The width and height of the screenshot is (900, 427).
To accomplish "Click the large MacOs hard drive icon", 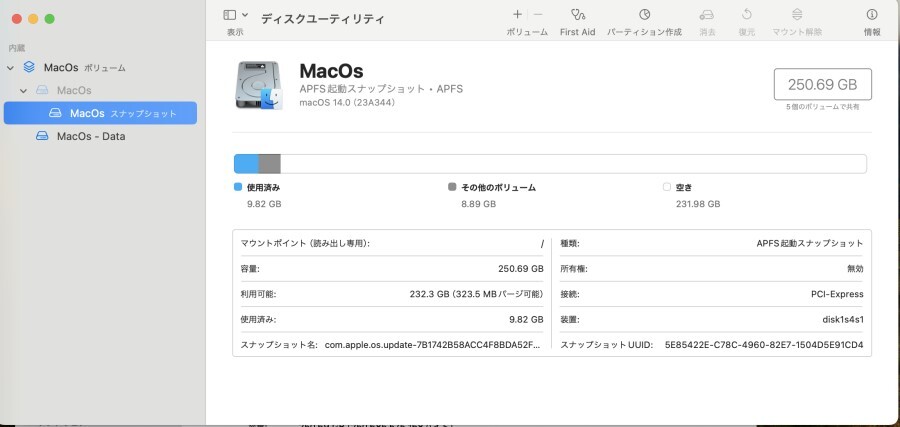I will point(258,86).
